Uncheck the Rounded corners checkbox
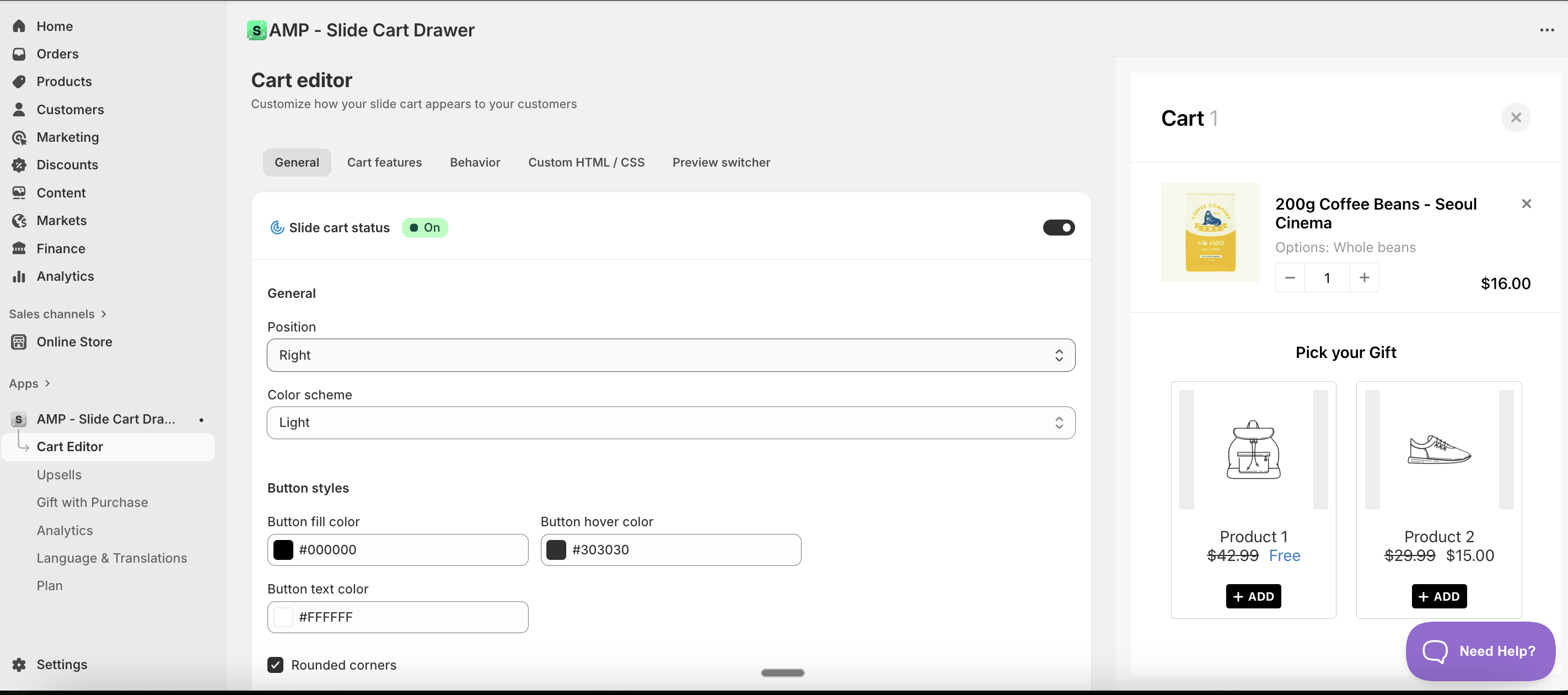This screenshot has height=695, width=1568. point(275,665)
